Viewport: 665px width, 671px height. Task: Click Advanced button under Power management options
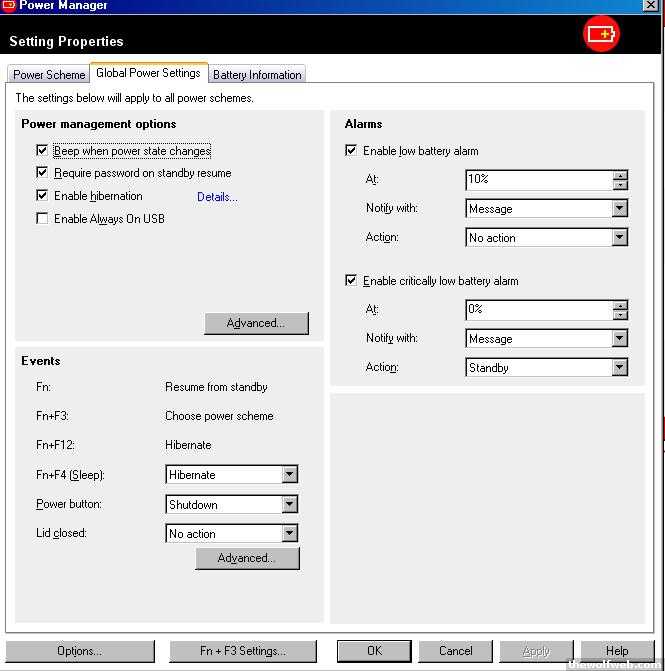click(256, 323)
